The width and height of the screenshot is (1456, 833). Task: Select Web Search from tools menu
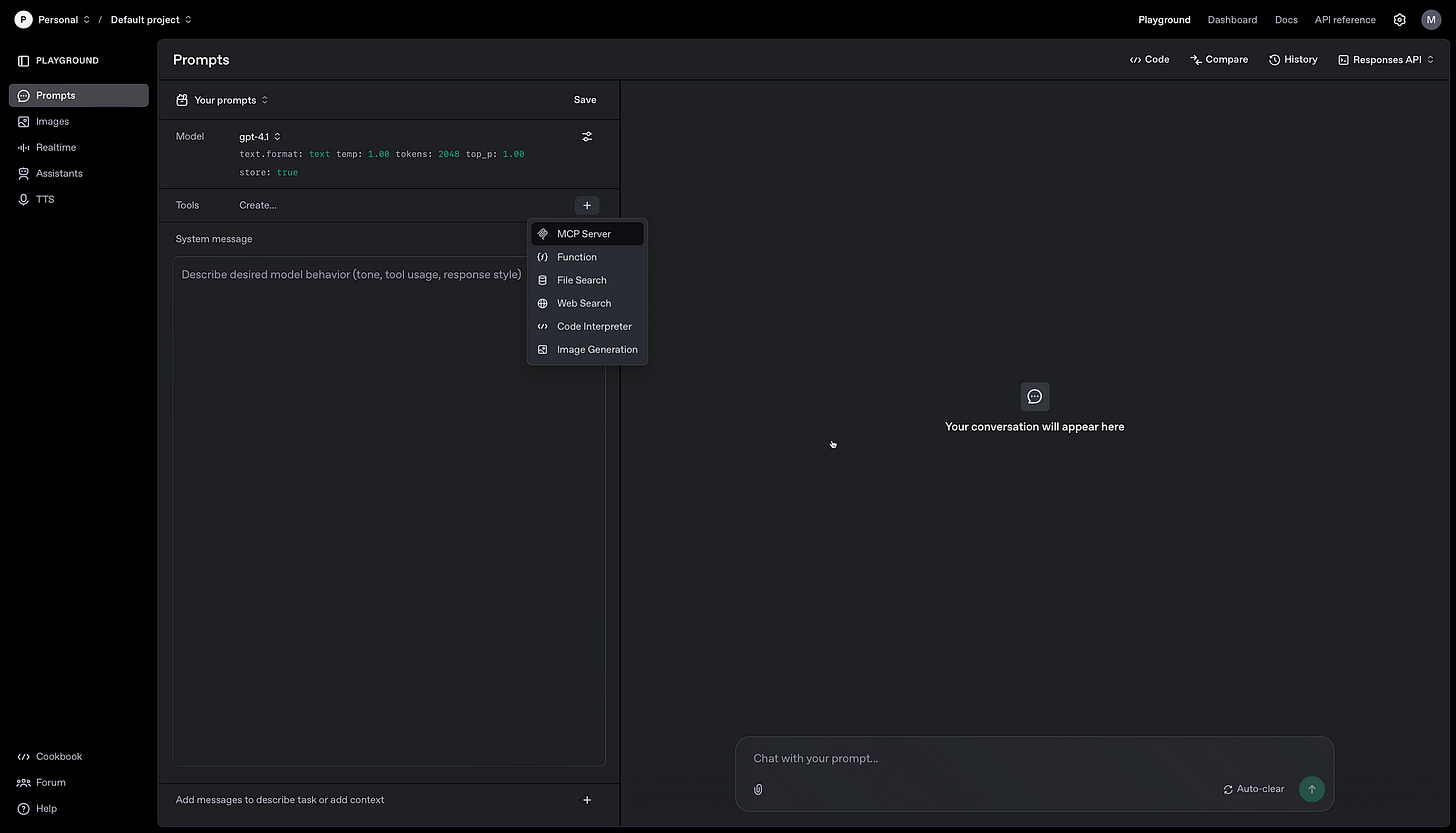[587, 303]
